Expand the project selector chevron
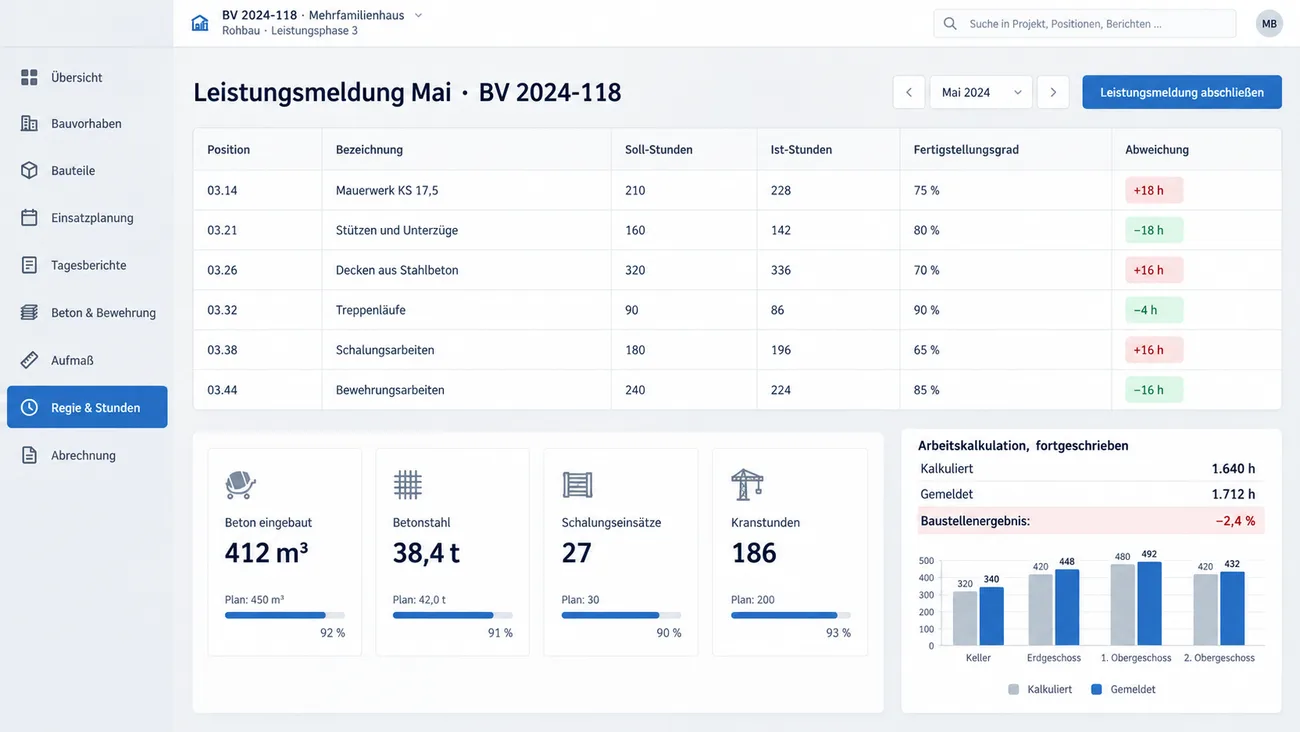The height and width of the screenshot is (732, 1300). [418, 15]
